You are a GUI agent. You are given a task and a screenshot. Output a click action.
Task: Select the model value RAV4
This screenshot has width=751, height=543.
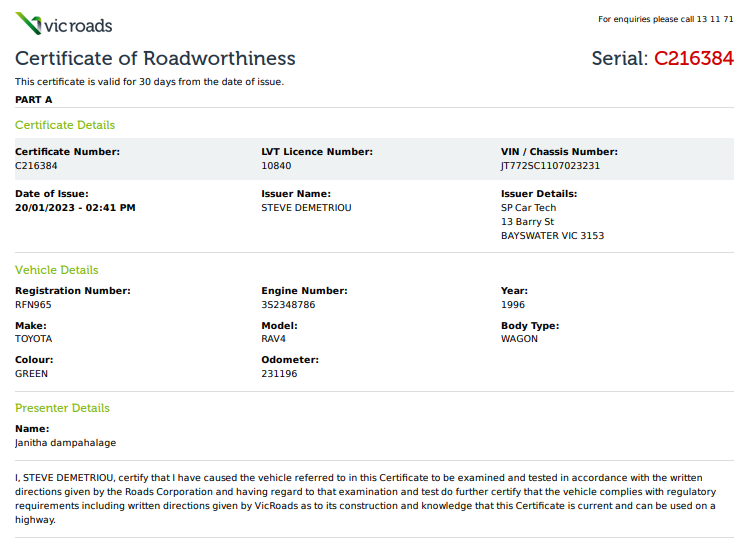pyautogui.click(x=274, y=339)
